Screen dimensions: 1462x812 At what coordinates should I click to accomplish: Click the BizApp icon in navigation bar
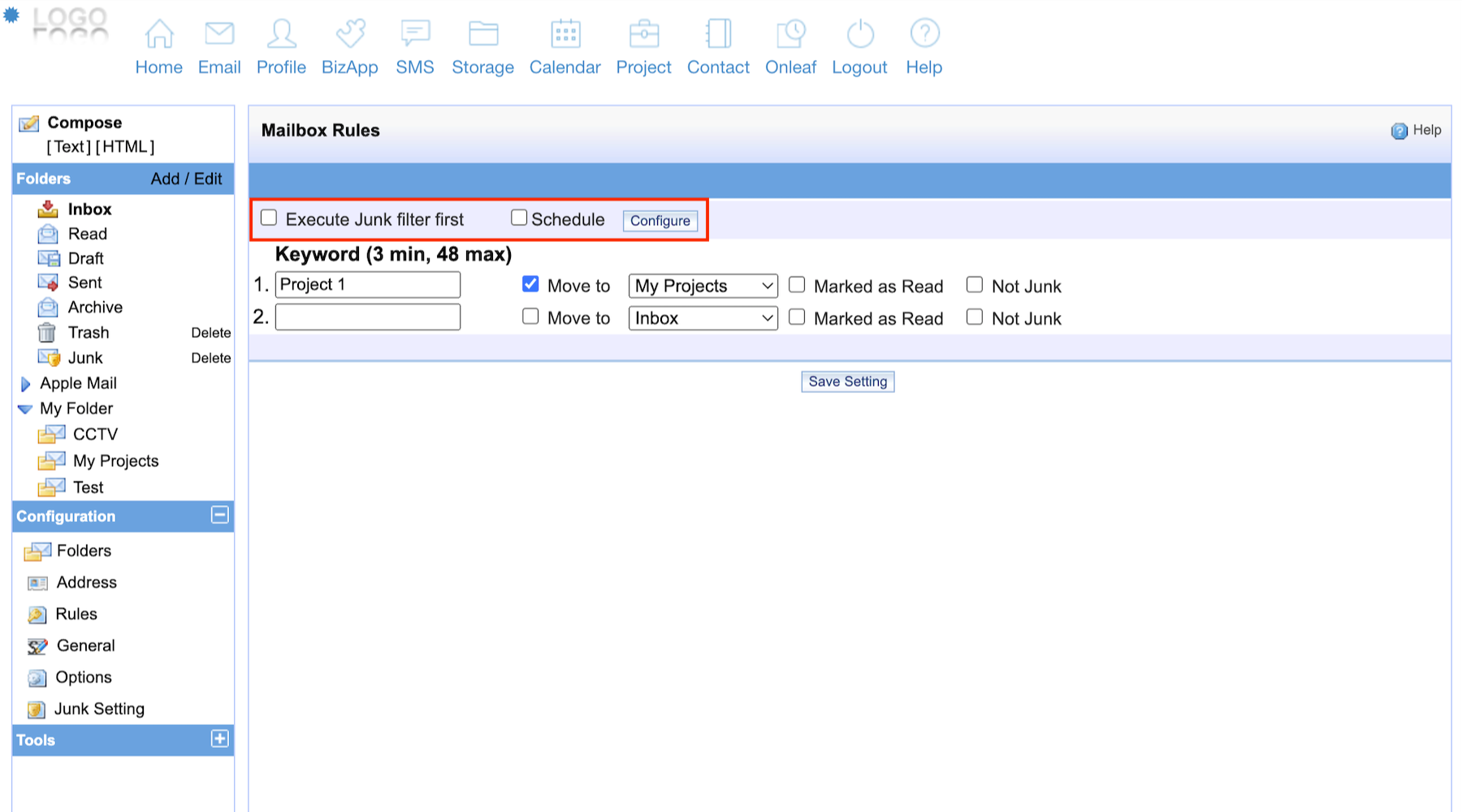(x=350, y=34)
